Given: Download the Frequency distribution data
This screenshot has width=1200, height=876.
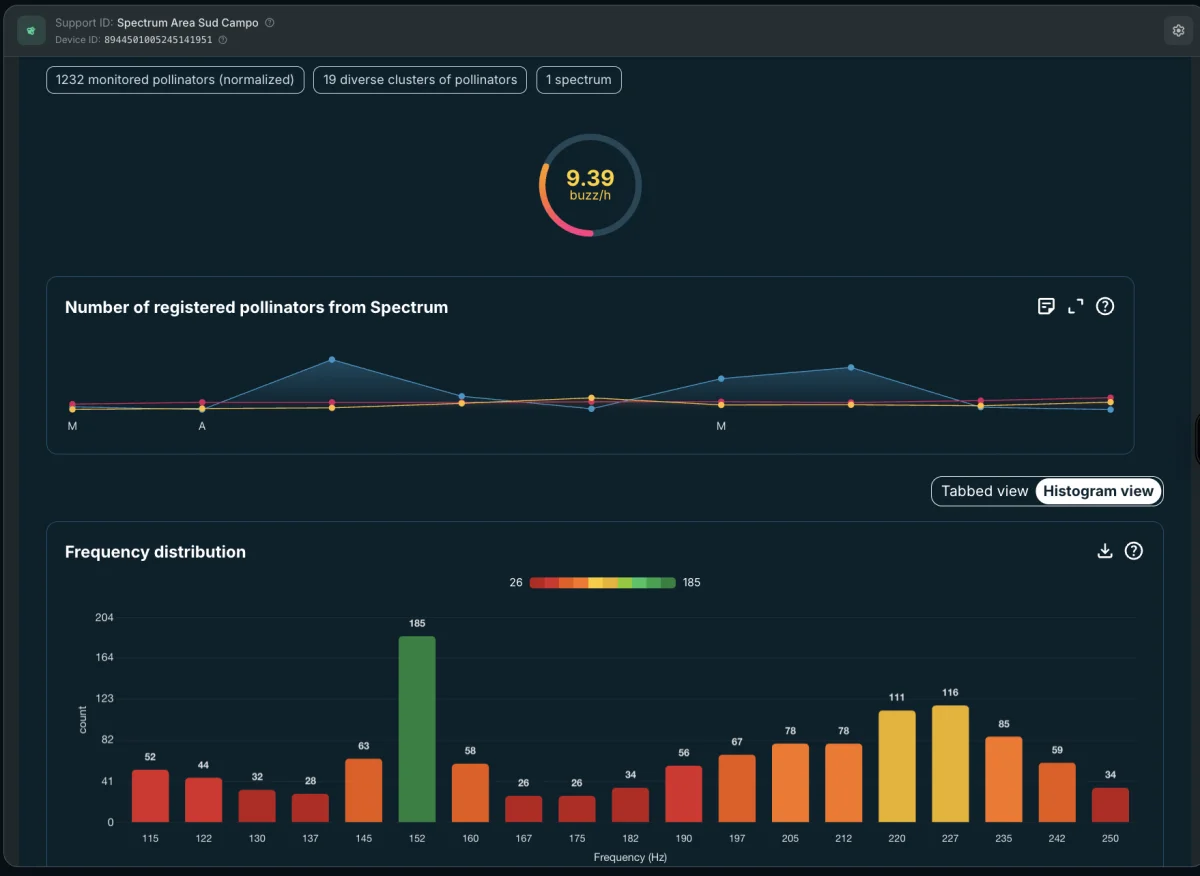Looking at the screenshot, I should pos(1105,551).
